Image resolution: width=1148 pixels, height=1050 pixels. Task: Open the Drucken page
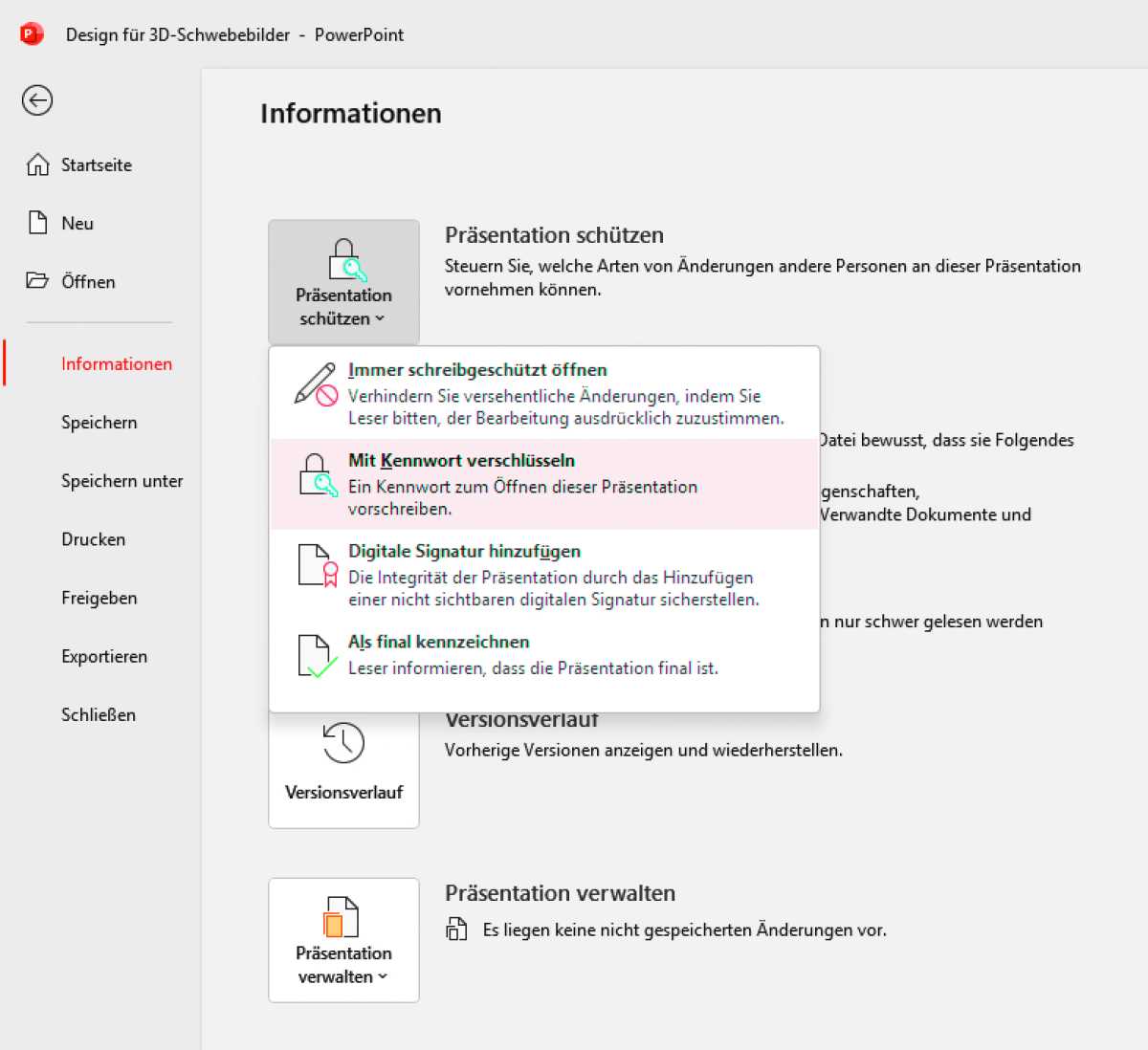pos(93,539)
